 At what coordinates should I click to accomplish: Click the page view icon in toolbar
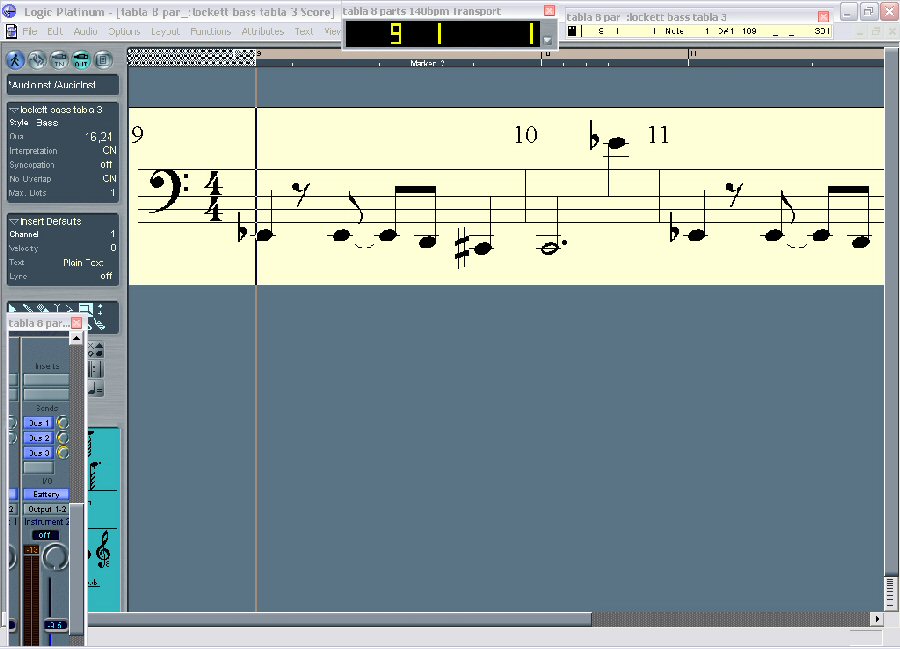(102, 59)
